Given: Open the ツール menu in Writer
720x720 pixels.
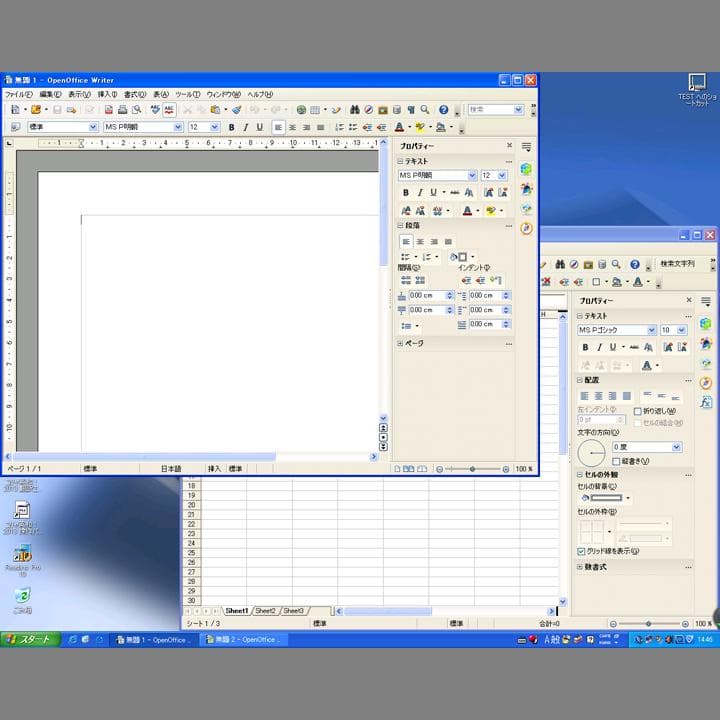Looking at the screenshot, I should coord(187,94).
